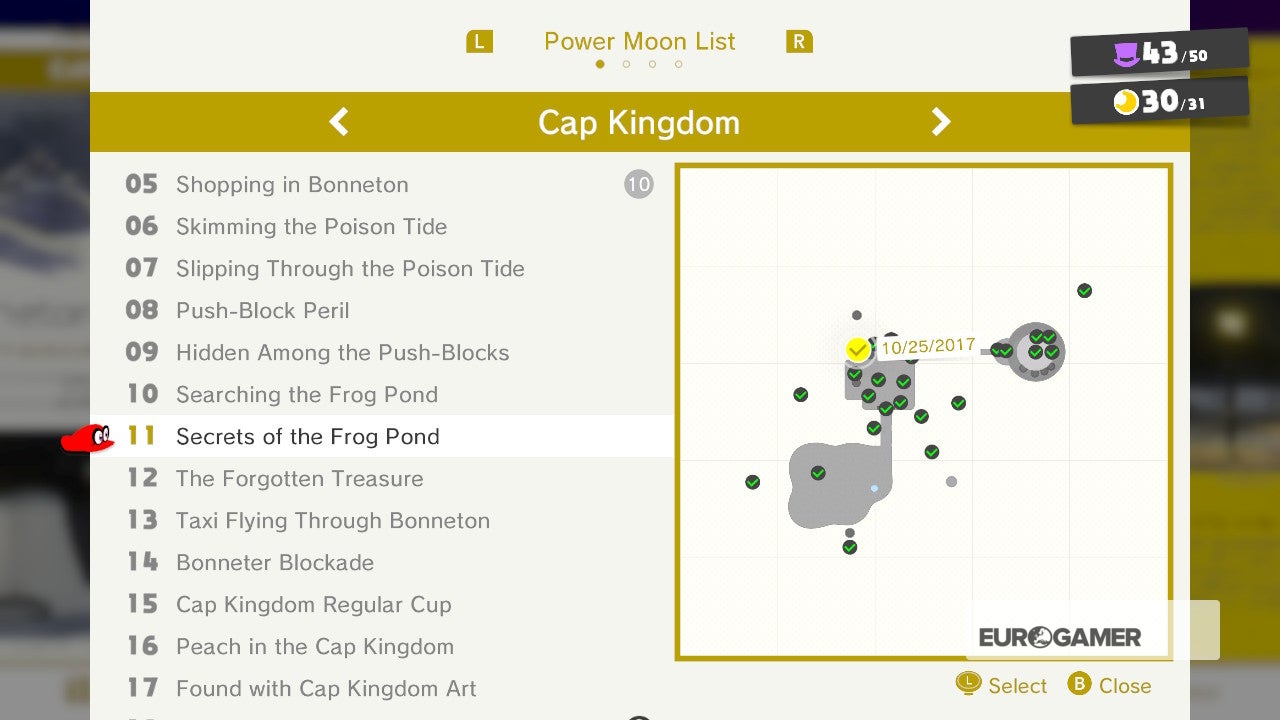Click the L shoulder button icon
1280x720 pixels.
click(x=480, y=42)
